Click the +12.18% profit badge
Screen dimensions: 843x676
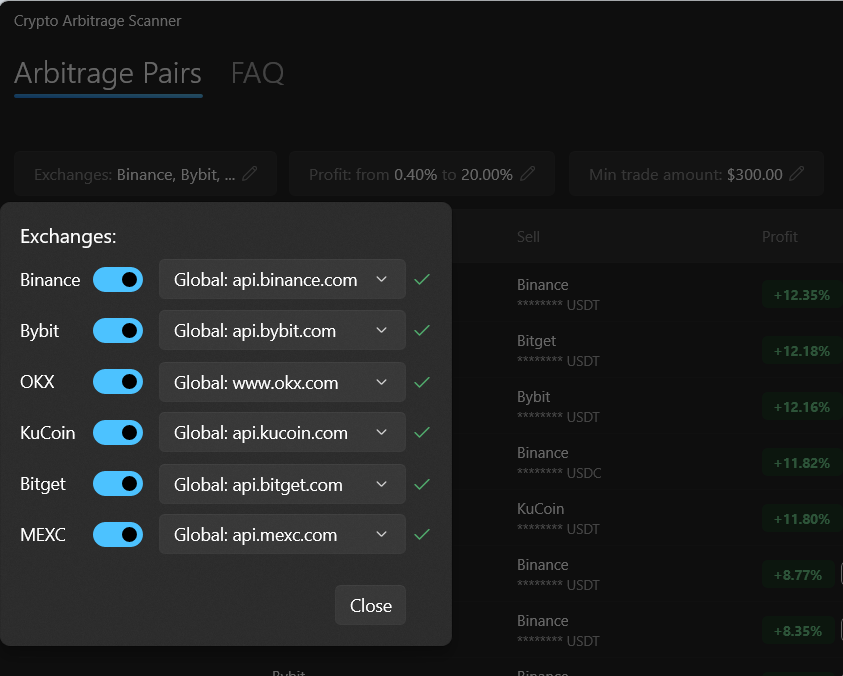pyautogui.click(x=802, y=351)
